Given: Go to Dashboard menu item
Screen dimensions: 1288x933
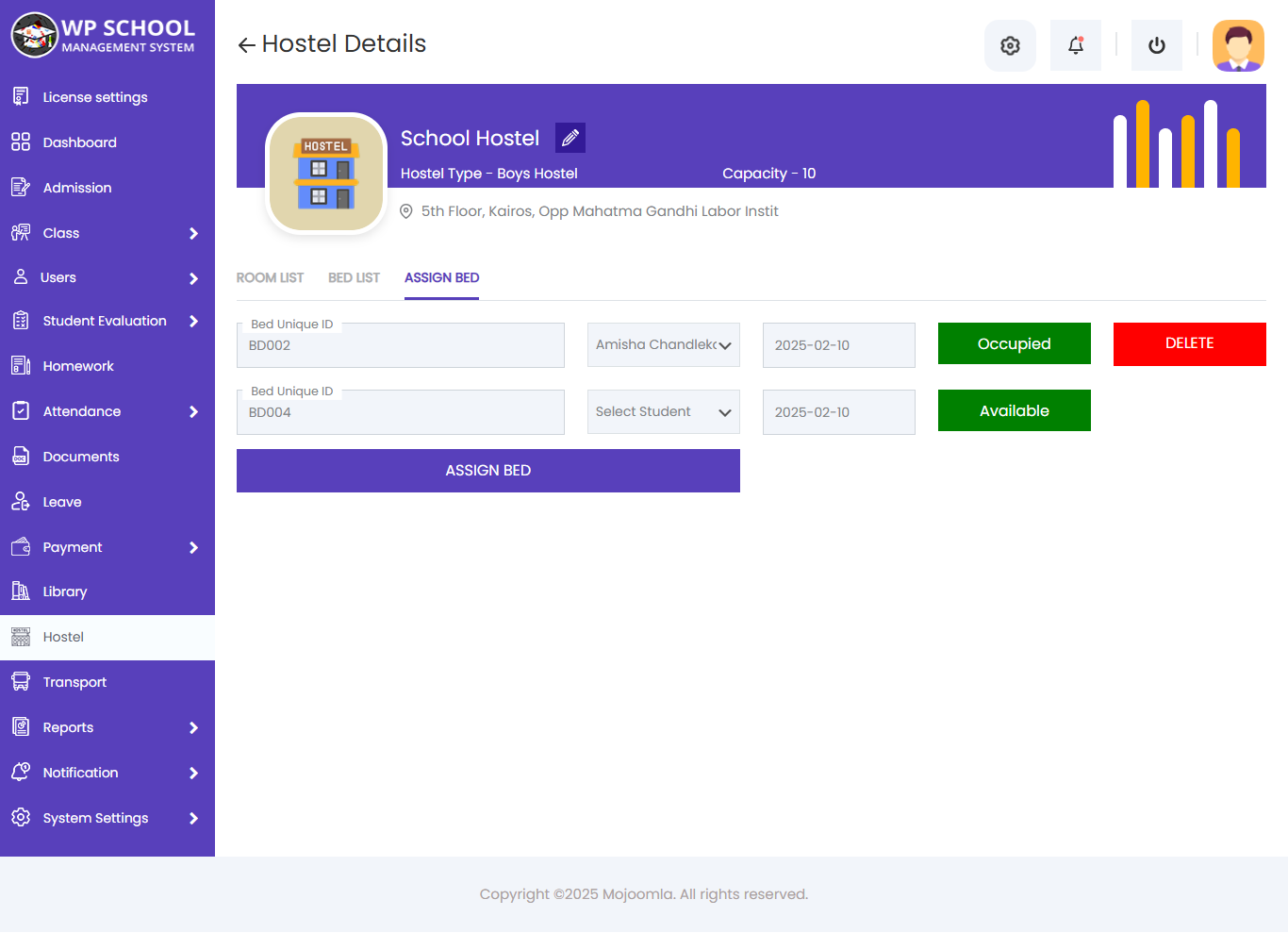Looking at the screenshot, I should (x=107, y=142).
